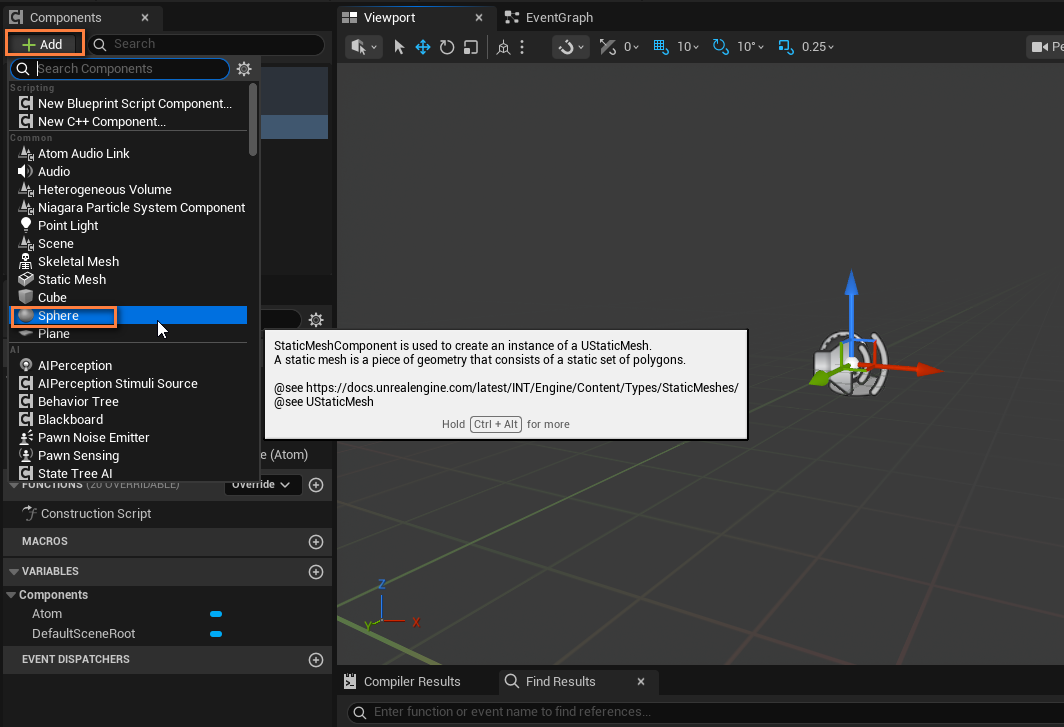The height and width of the screenshot is (727, 1064).
Task: Click the Search Components input field
Action: coord(120,69)
